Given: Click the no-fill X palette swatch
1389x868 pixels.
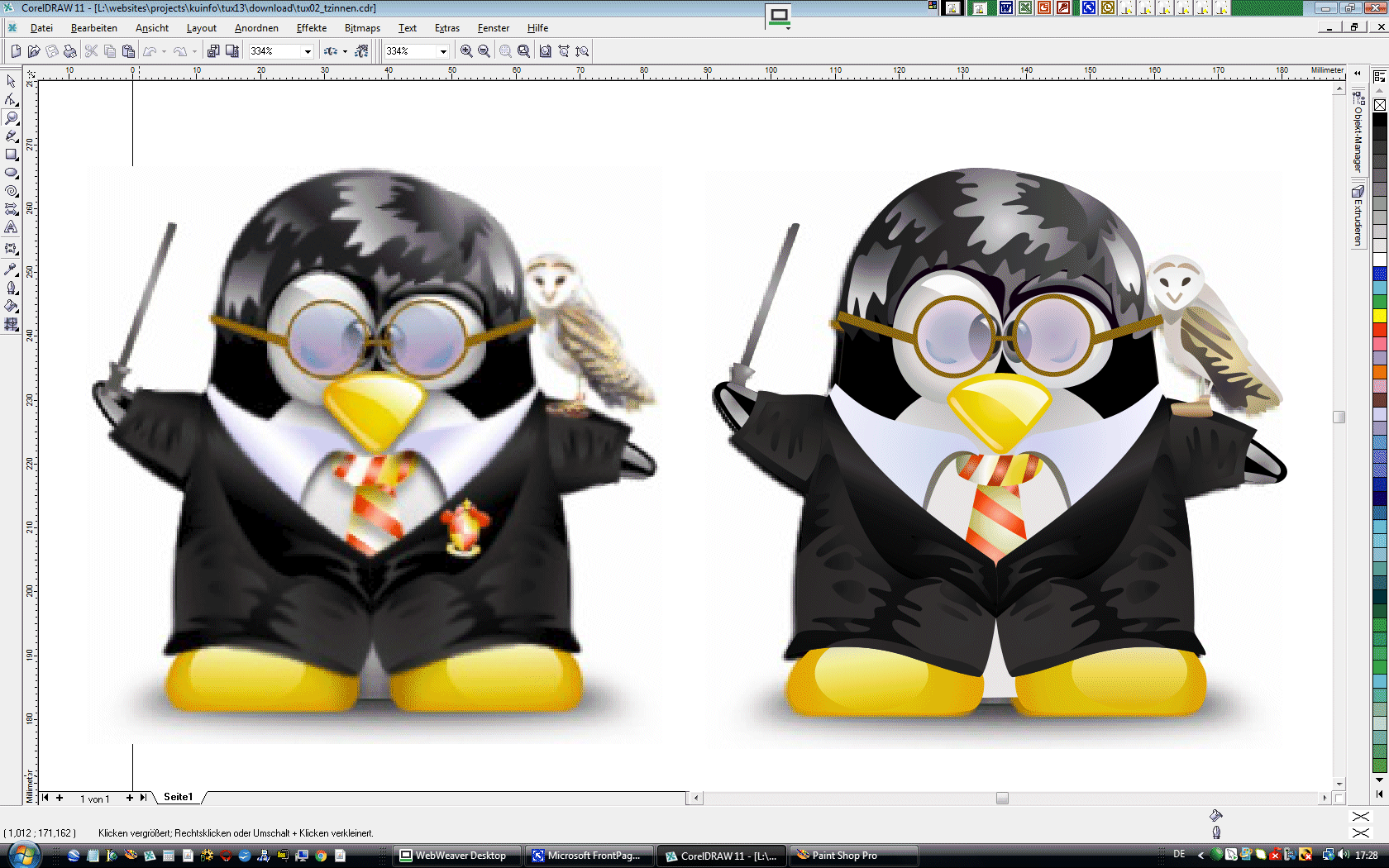Looking at the screenshot, I should pos(1380,105).
